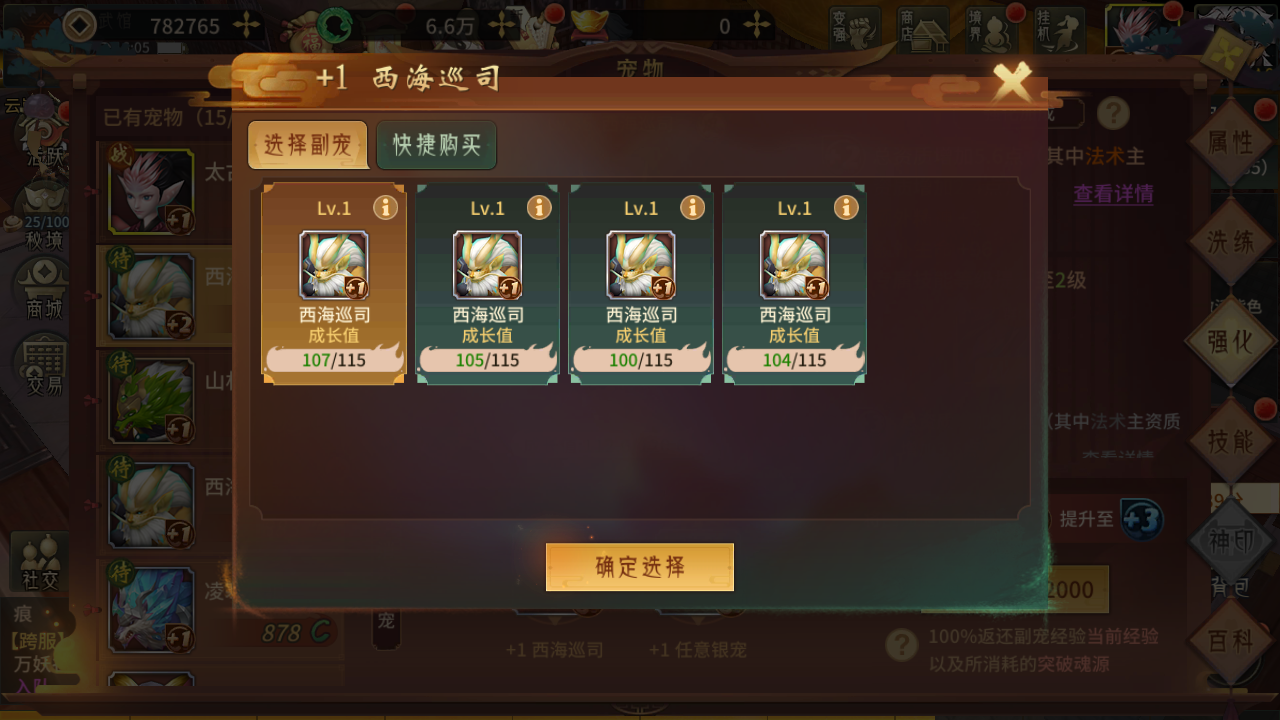Open the 商城 shop sidebar icon
Viewport: 1280px width, 720px height.
(42, 289)
